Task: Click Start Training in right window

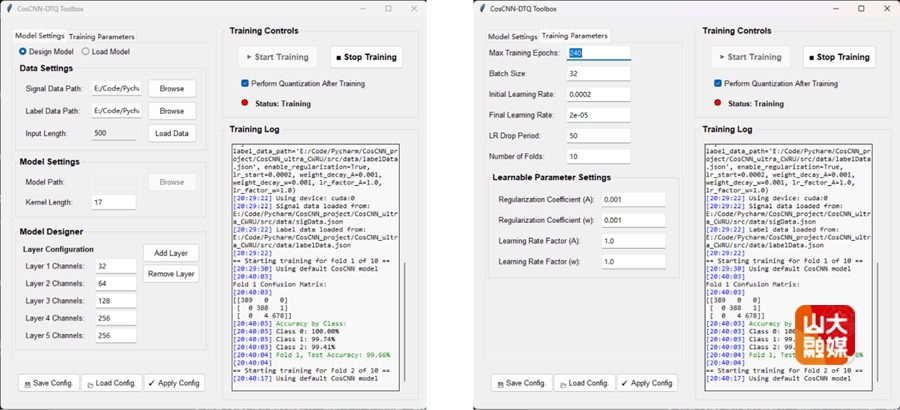Action: click(x=751, y=57)
